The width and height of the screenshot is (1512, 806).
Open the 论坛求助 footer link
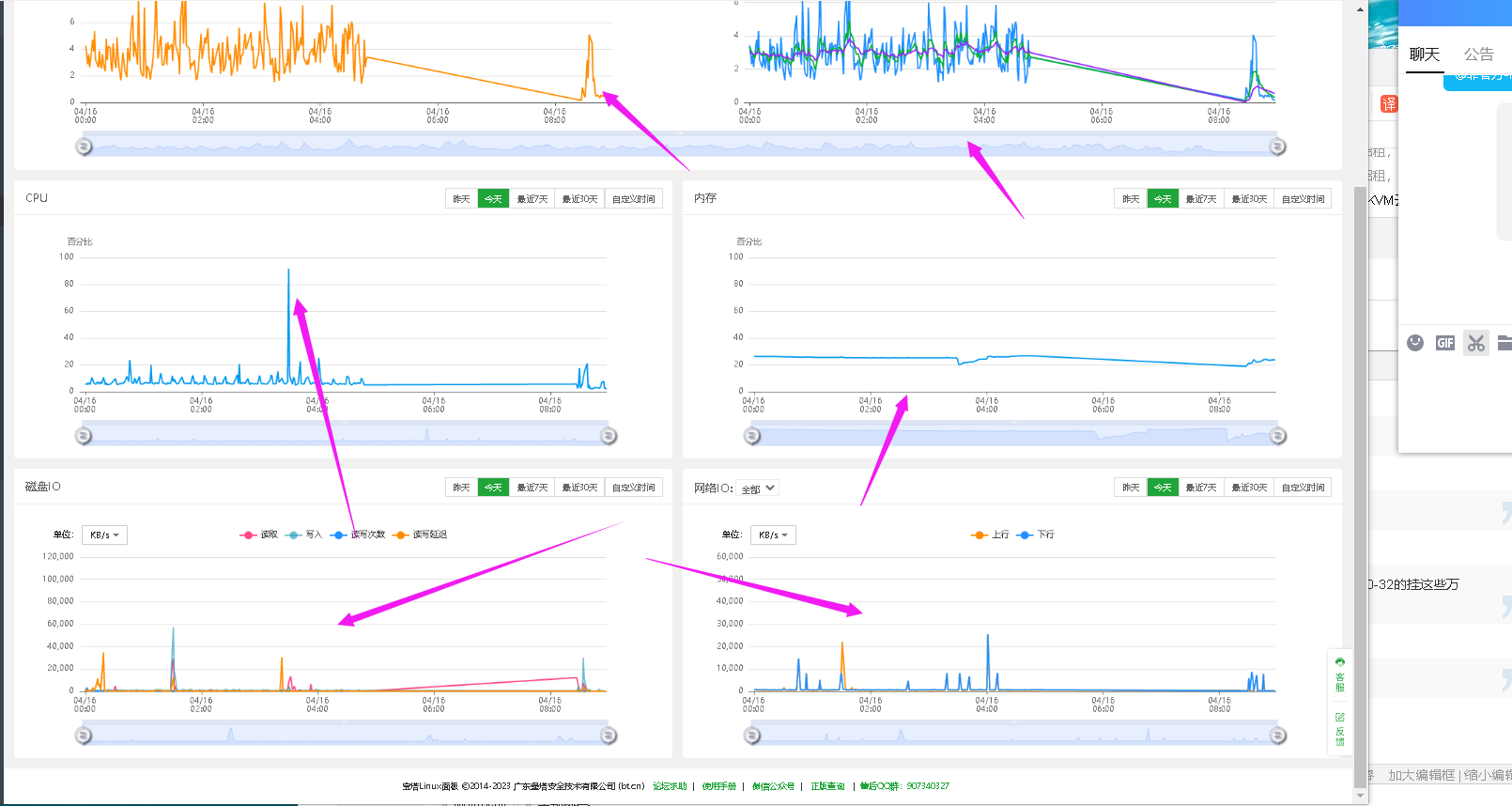click(x=670, y=786)
